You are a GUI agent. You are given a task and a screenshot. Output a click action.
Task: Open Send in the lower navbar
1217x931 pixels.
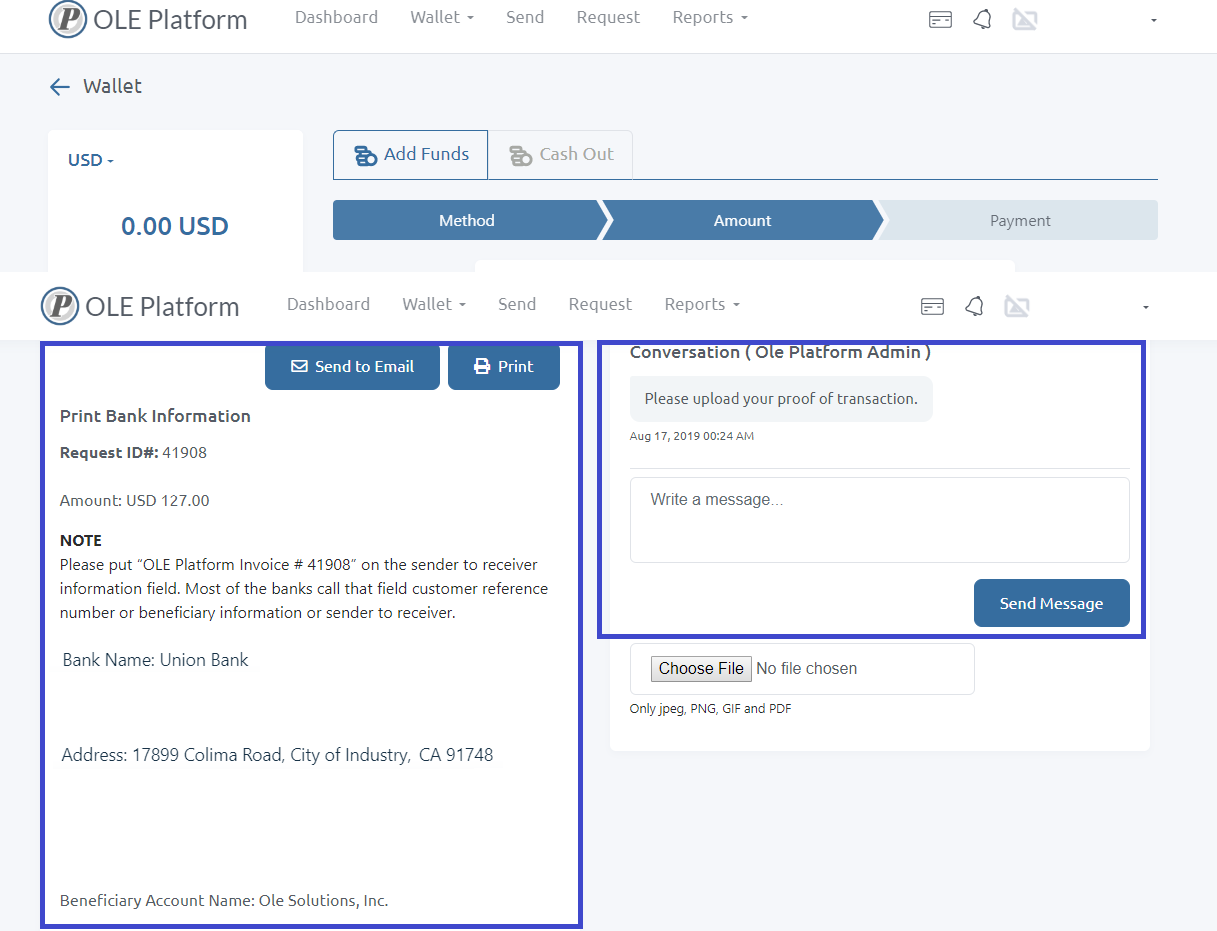click(517, 304)
